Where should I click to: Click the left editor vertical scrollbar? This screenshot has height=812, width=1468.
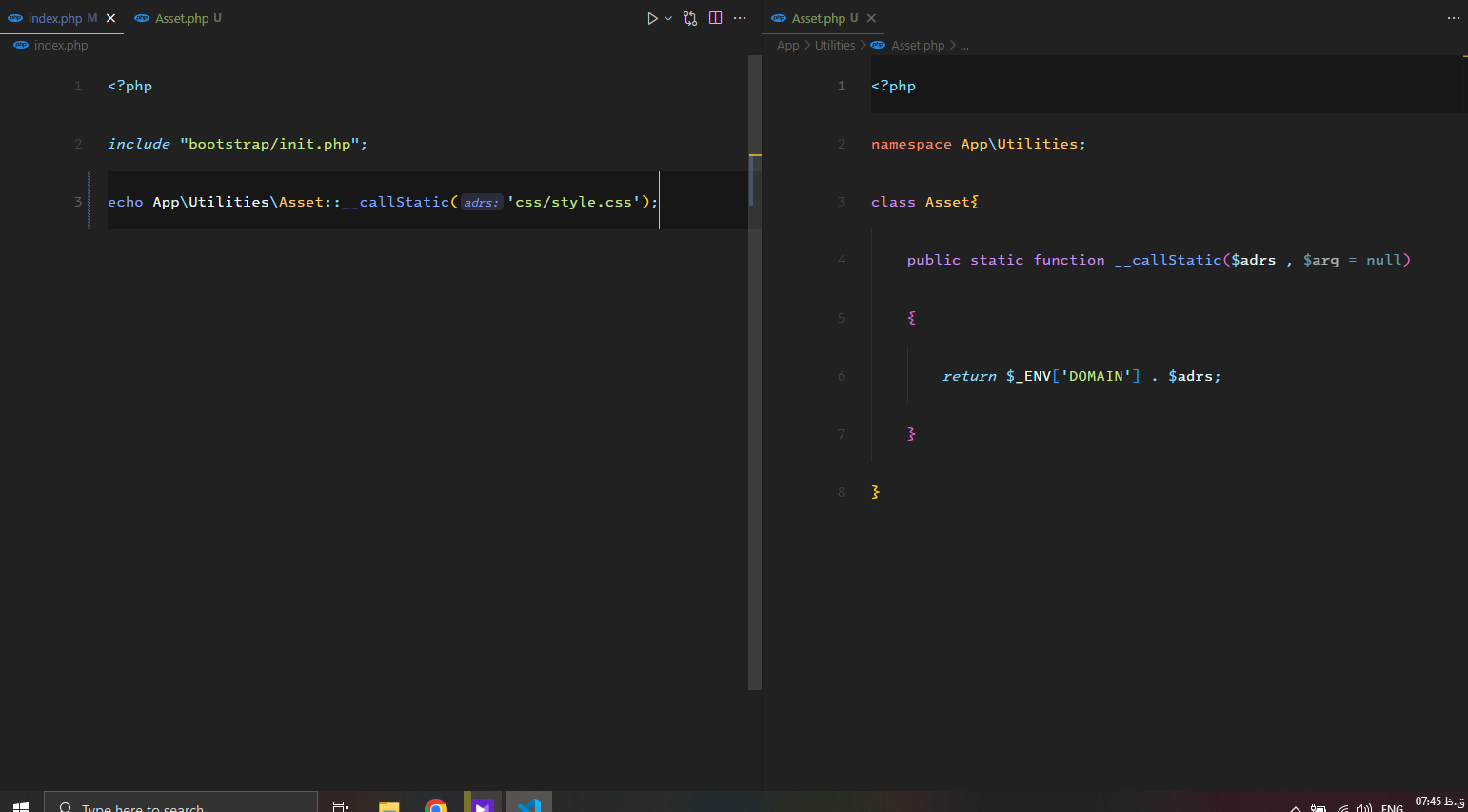tap(755, 371)
